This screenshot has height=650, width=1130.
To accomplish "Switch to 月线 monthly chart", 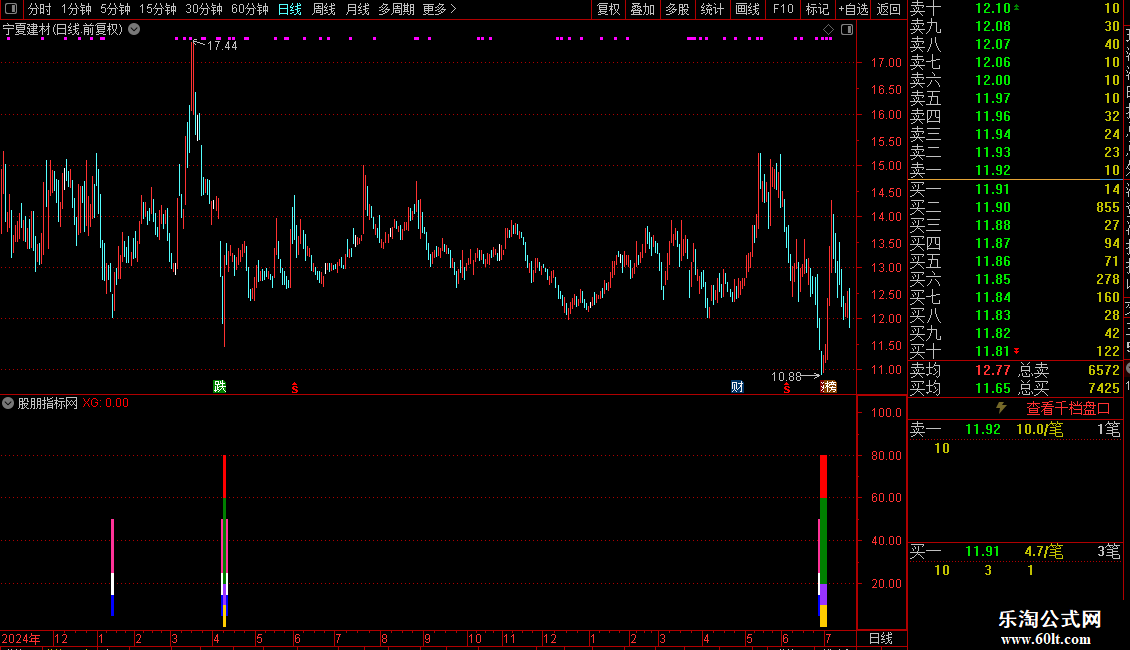I will coord(357,9).
